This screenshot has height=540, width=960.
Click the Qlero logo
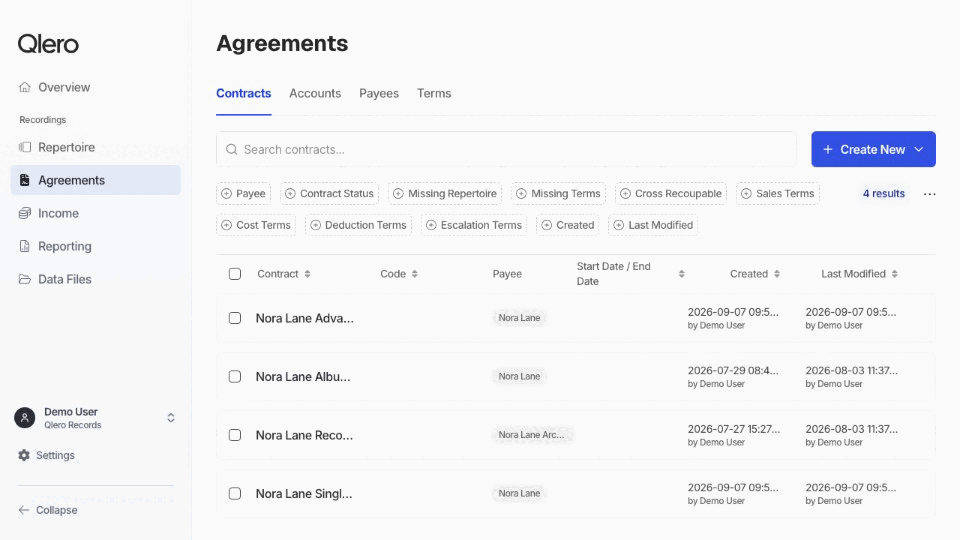[x=48, y=43]
